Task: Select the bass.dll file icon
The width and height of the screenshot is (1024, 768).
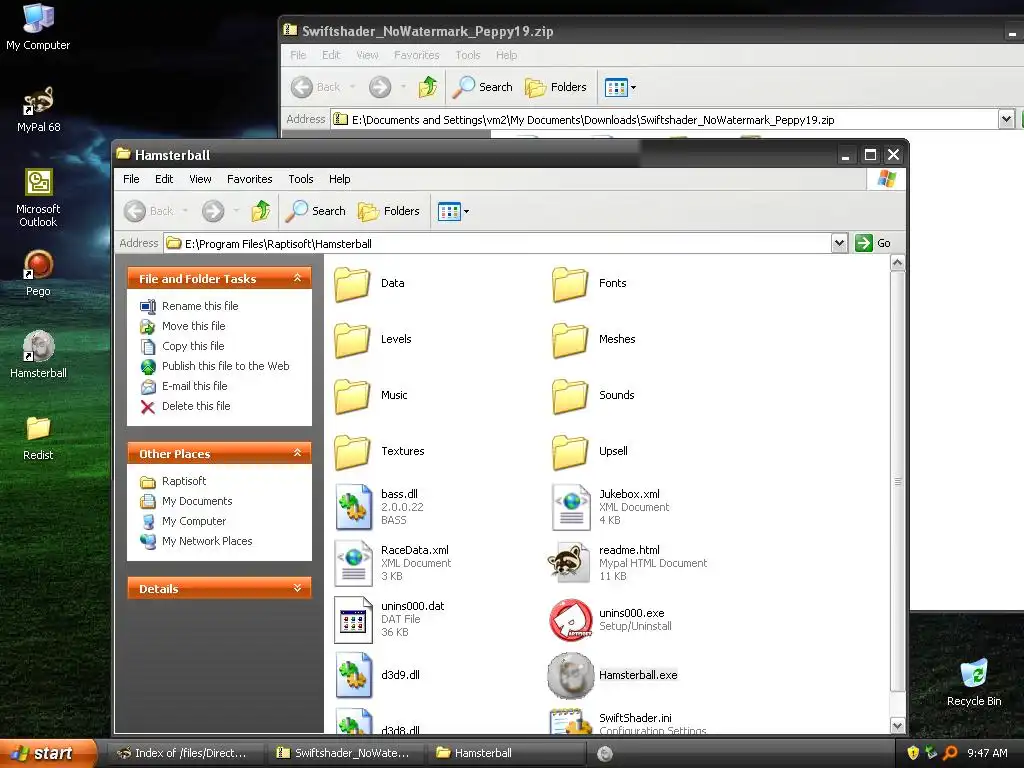Action: pyautogui.click(x=353, y=507)
